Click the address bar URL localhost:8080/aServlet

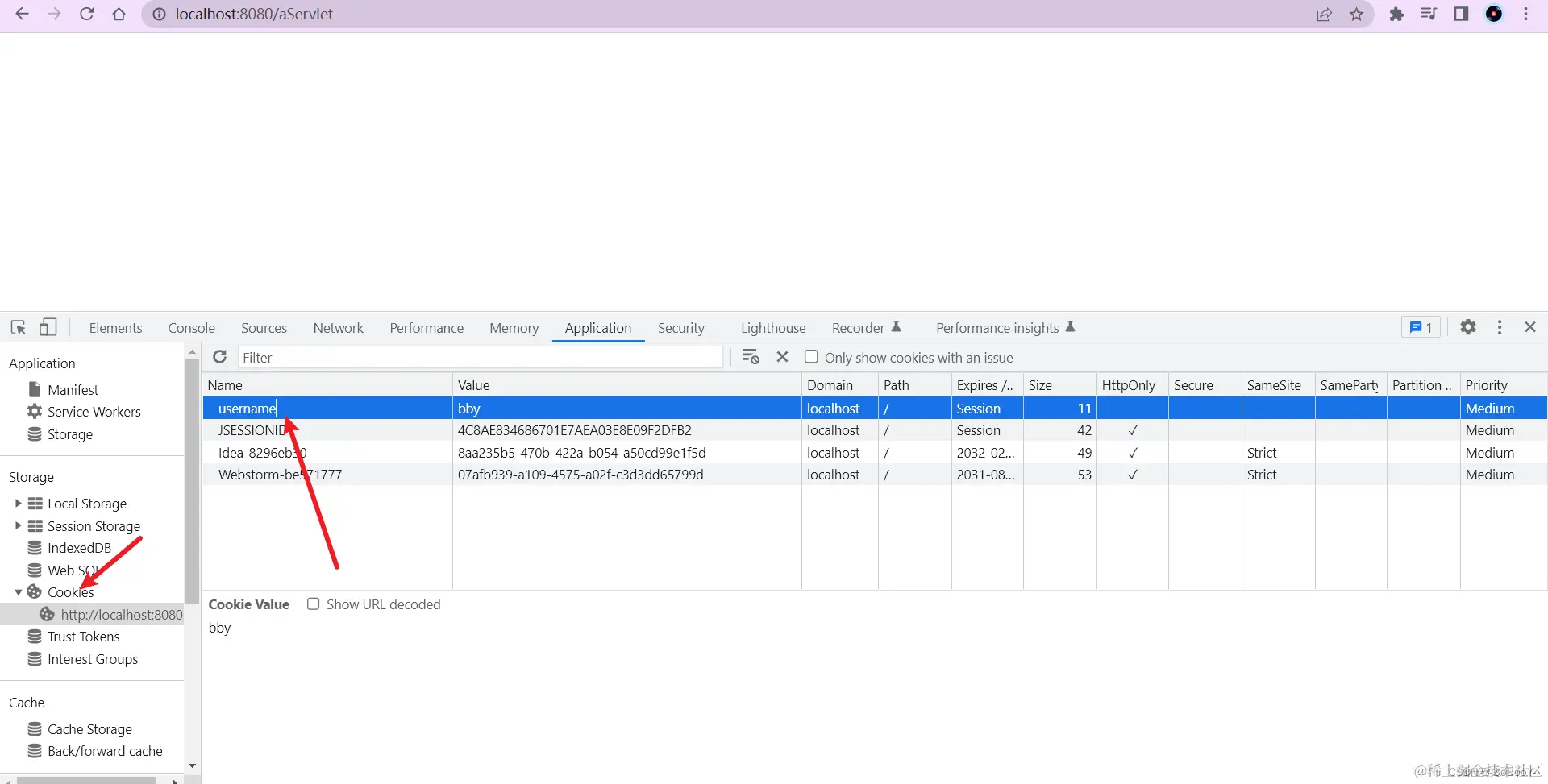(x=254, y=14)
